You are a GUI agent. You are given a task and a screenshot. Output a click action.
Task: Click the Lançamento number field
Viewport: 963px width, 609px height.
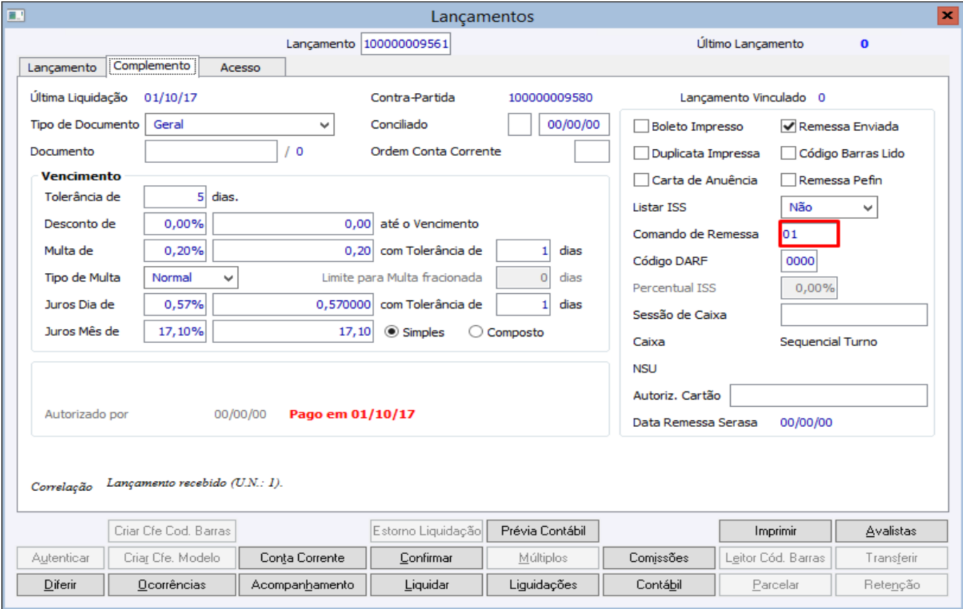(406, 44)
